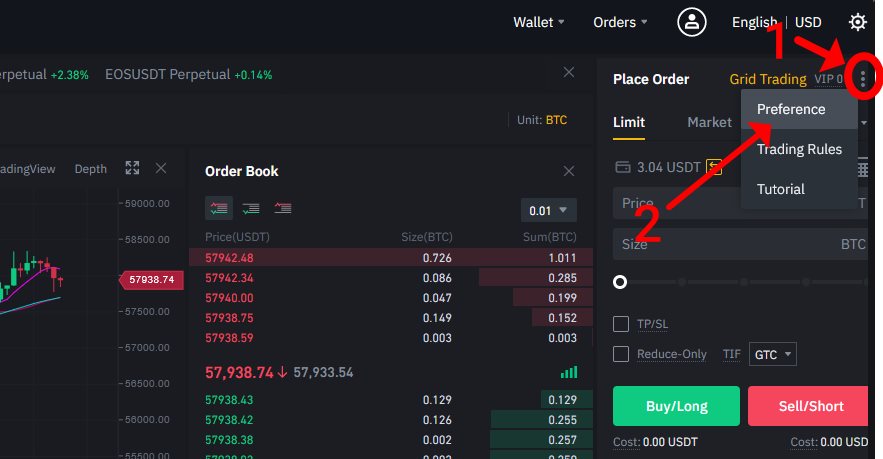Switch to the Market order tab
This screenshot has height=459, width=883.
(710, 122)
